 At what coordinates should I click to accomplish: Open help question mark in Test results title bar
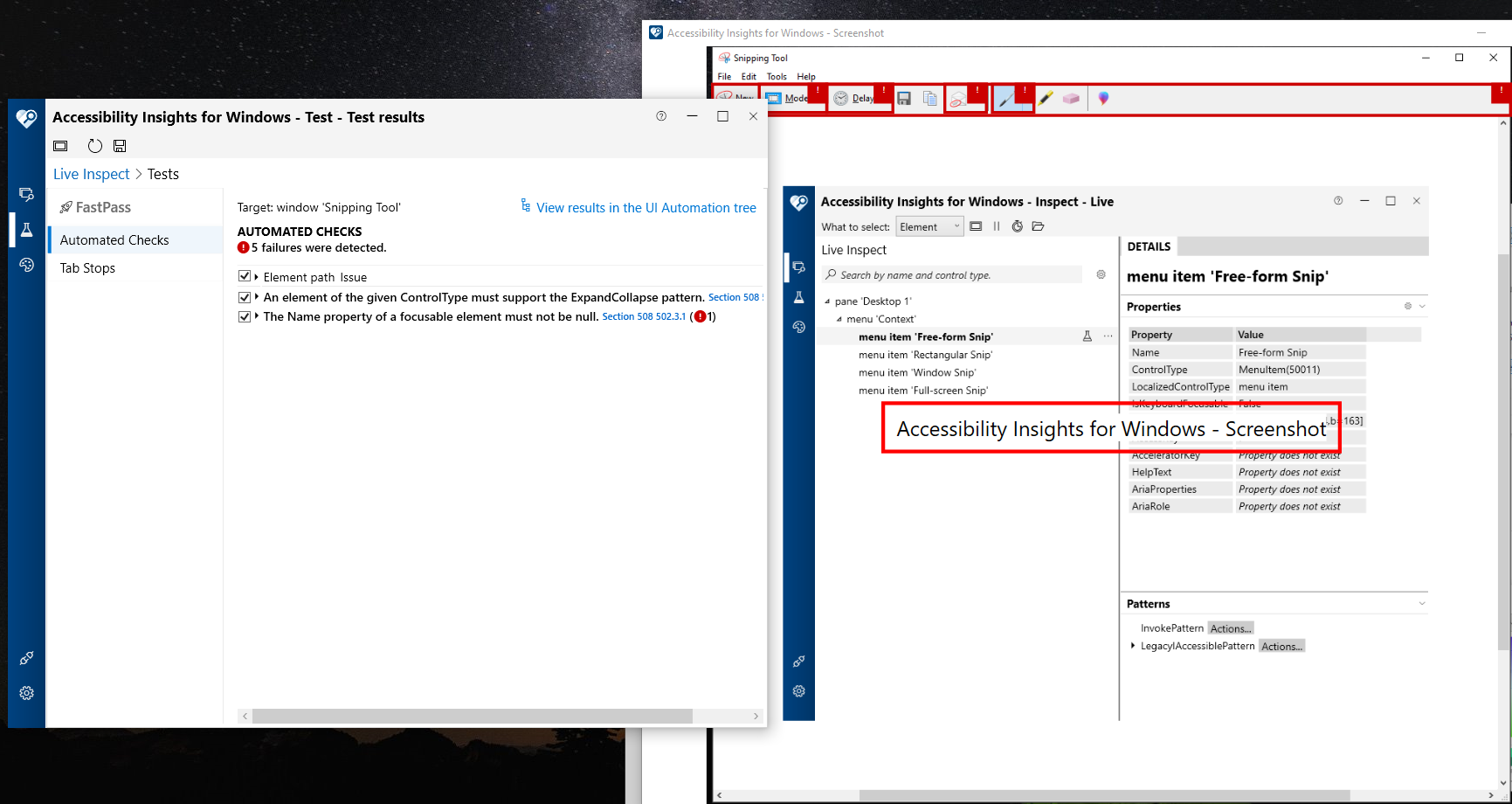[661, 116]
